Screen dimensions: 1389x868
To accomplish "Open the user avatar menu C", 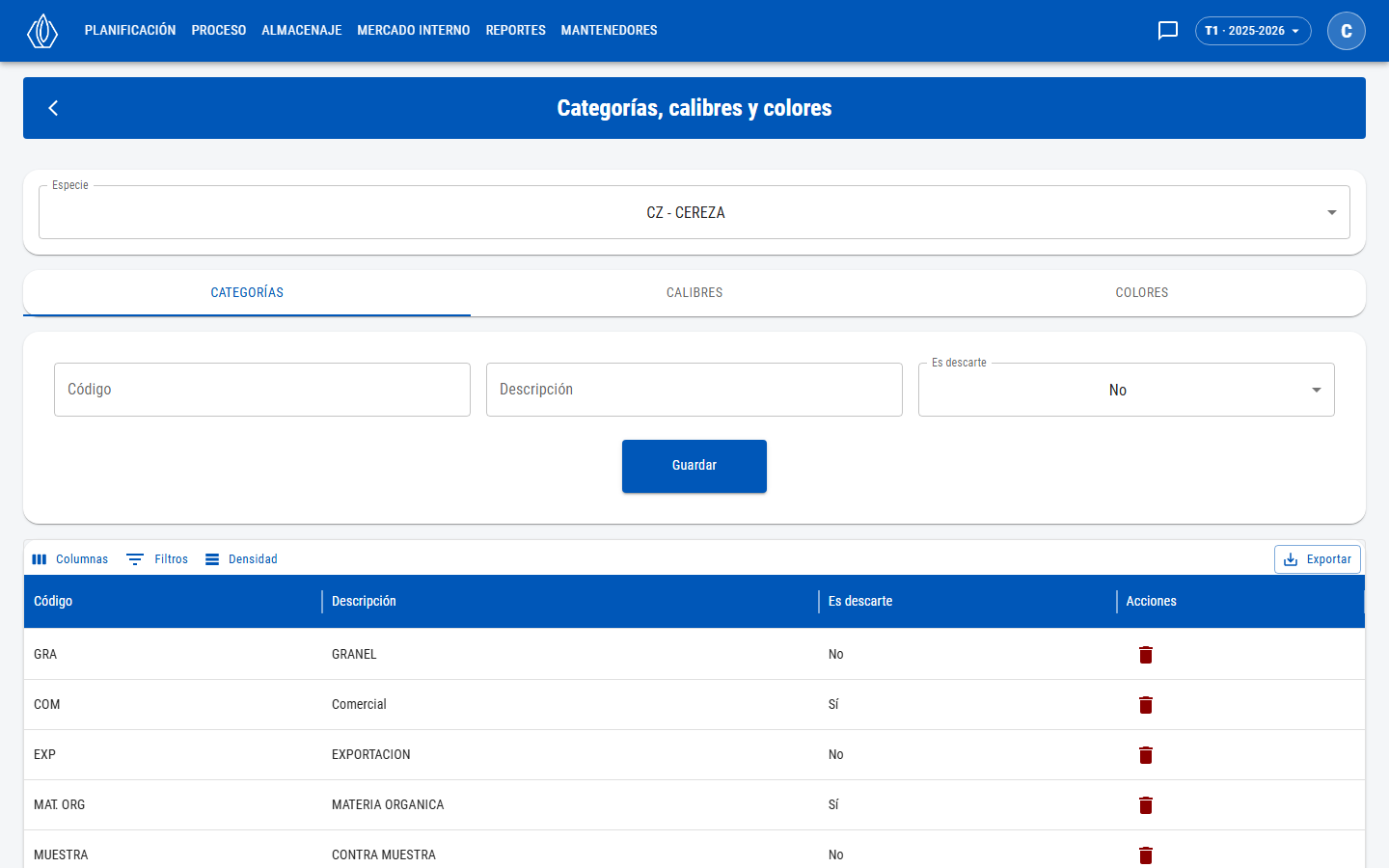I will point(1347,31).
